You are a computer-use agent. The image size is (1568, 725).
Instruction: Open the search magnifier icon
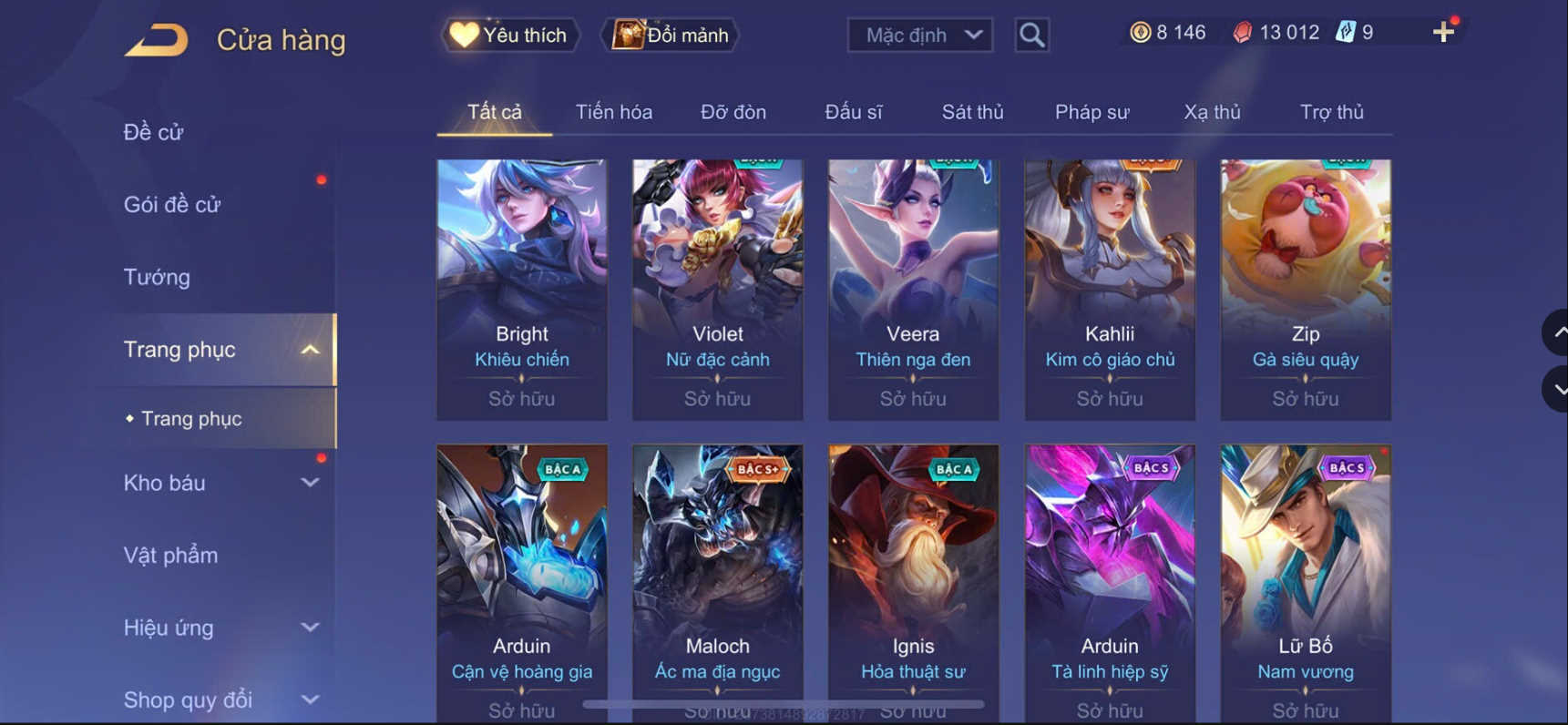tap(1031, 36)
